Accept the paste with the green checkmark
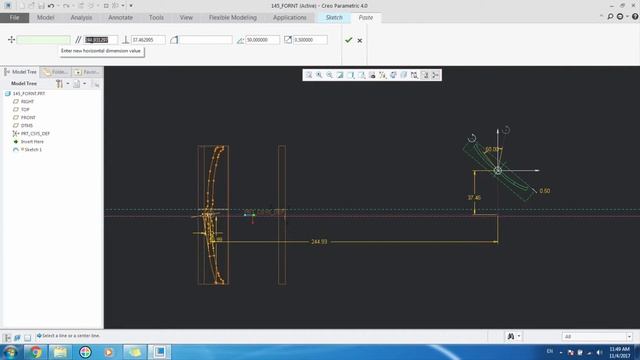Image resolution: width=640 pixels, height=360 pixels. click(348, 40)
